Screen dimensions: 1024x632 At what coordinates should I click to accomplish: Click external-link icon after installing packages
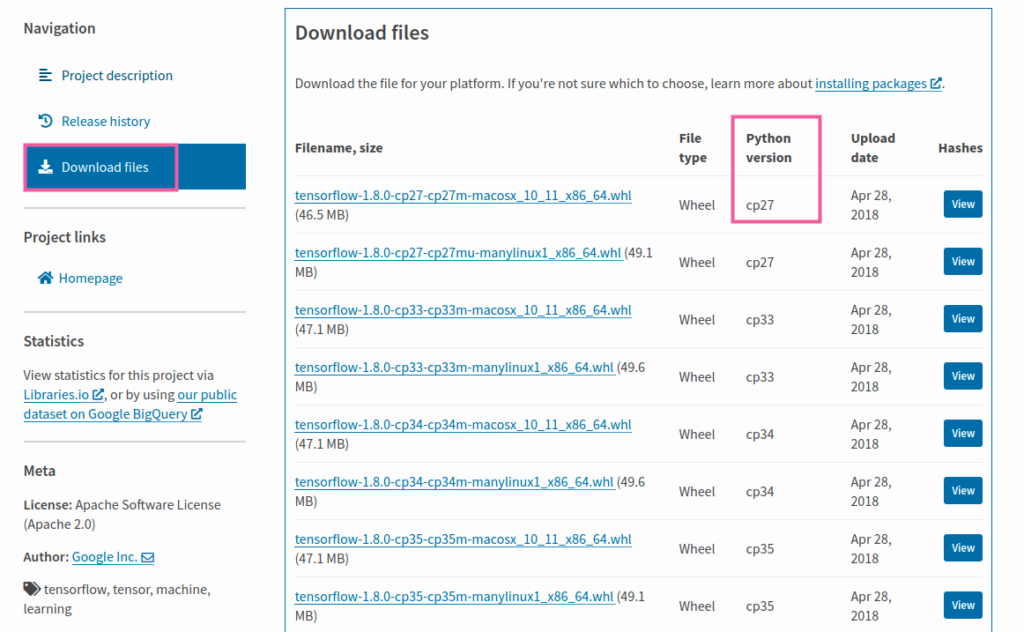[936, 84]
